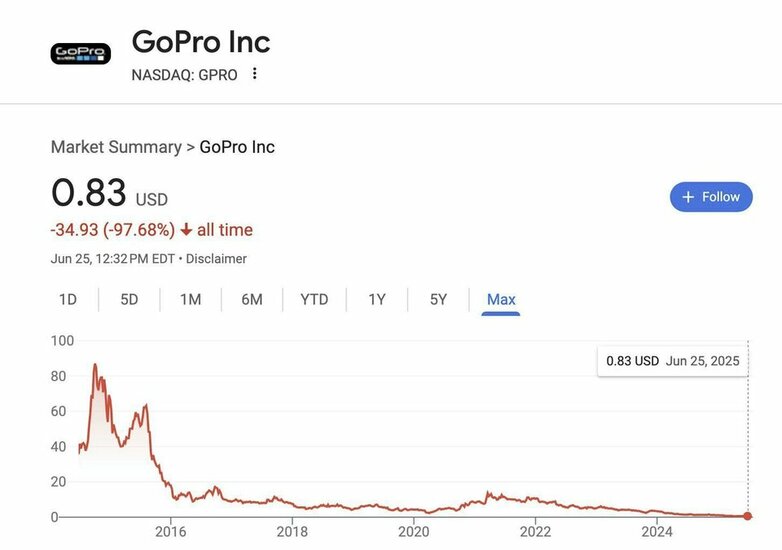Select the 1D time range tab
The image size is (782, 550).
pyautogui.click(x=68, y=299)
